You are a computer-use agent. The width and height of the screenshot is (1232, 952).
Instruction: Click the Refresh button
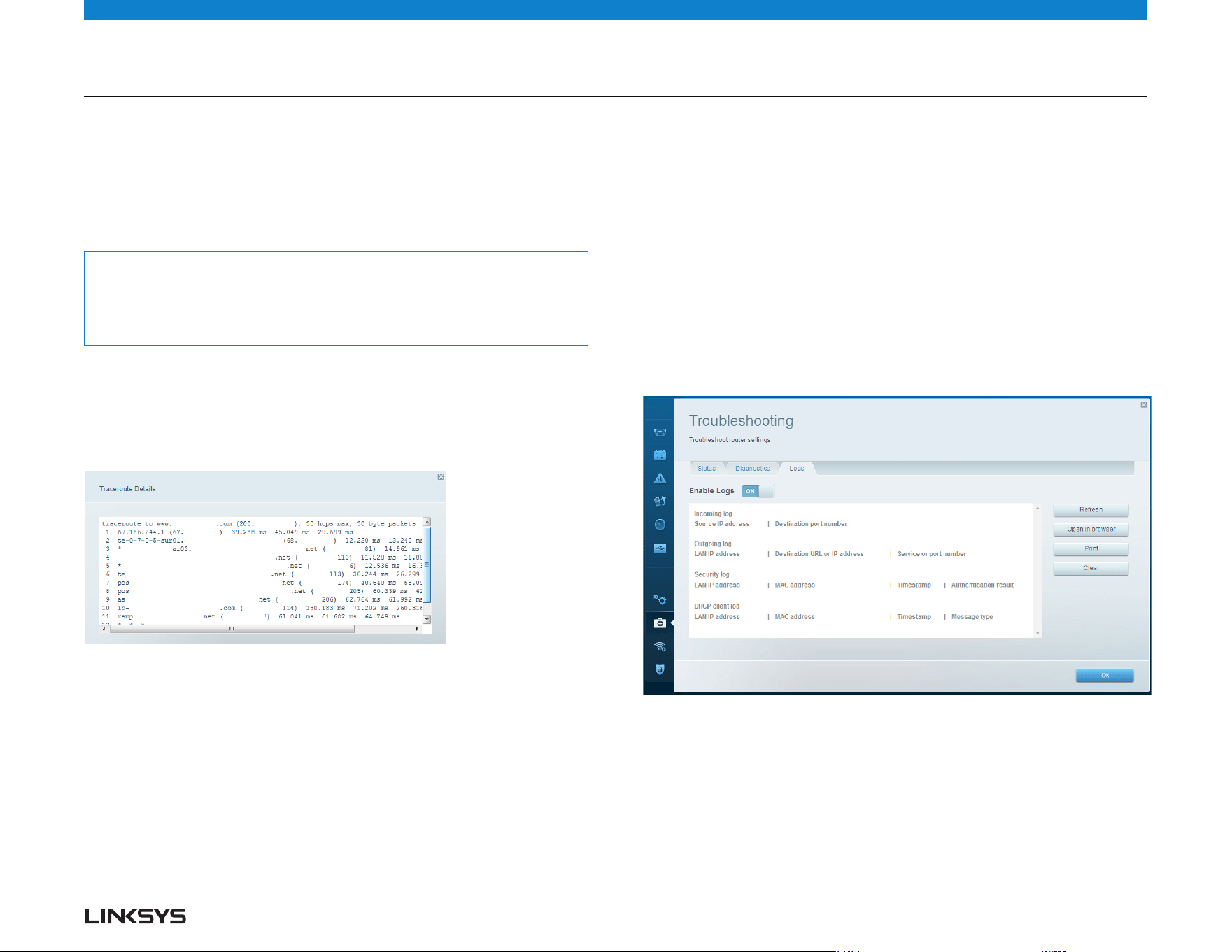(1091, 510)
